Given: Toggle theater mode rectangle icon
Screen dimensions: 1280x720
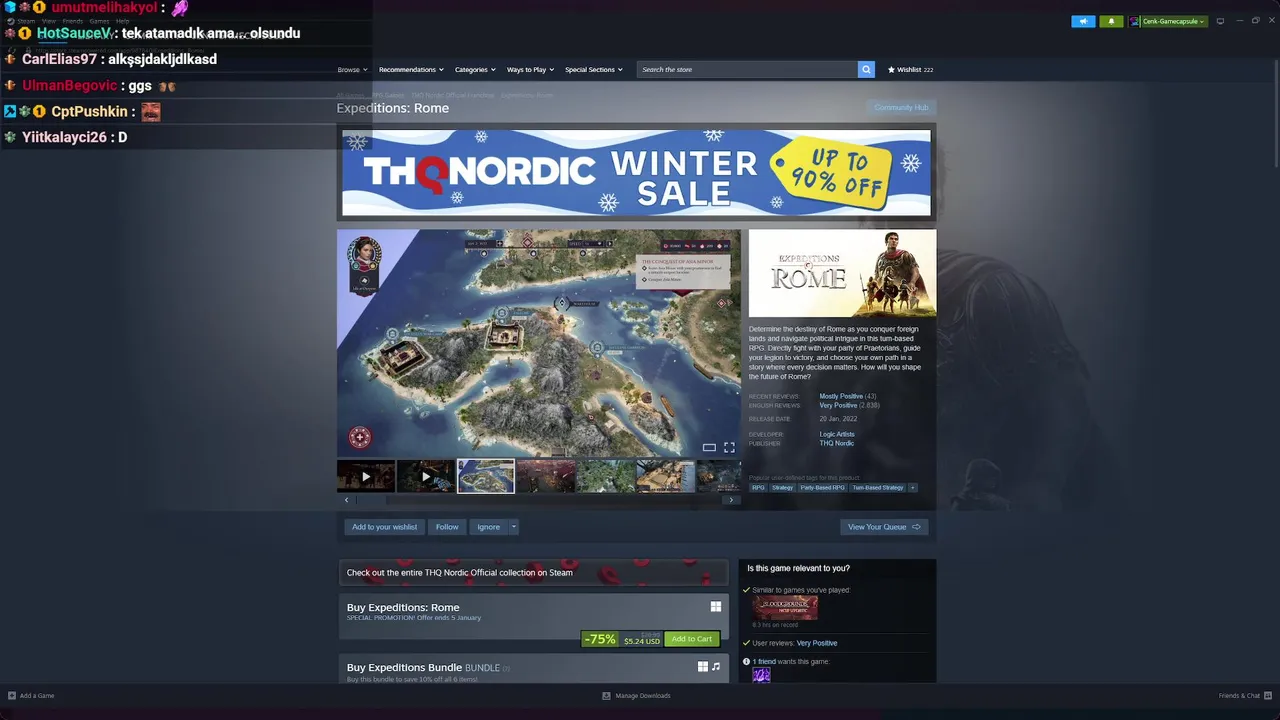Looking at the screenshot, I should 709,447.
